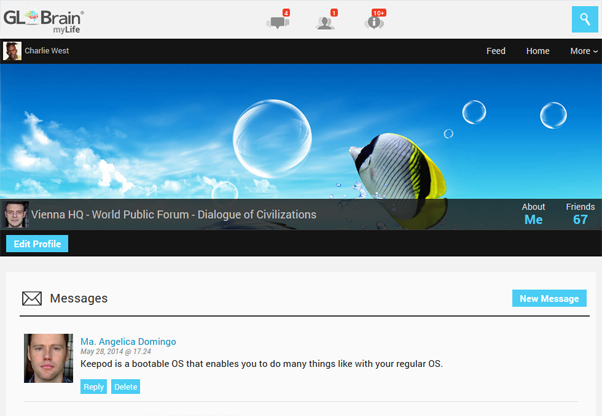602x416 pixels.
Task: Click the message date May 28, 2014
Action: (116, 352)
